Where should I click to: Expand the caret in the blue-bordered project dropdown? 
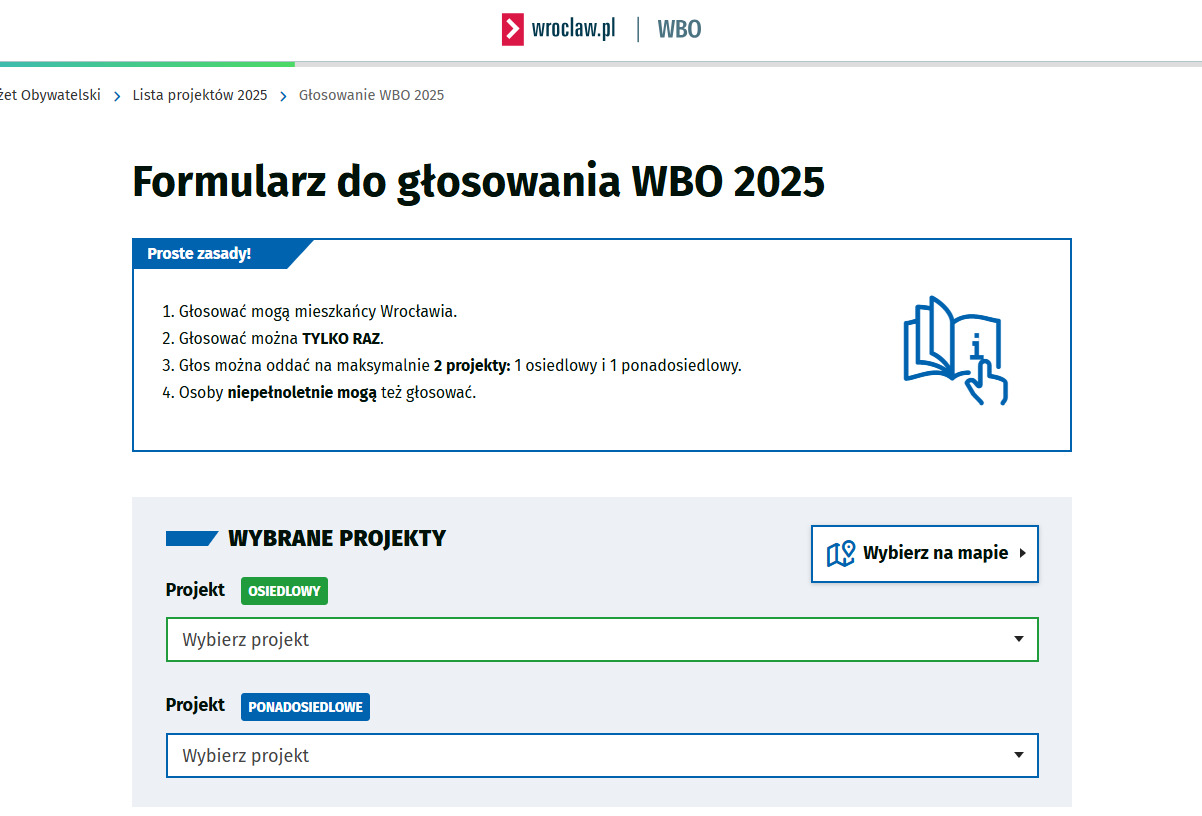1018,755
